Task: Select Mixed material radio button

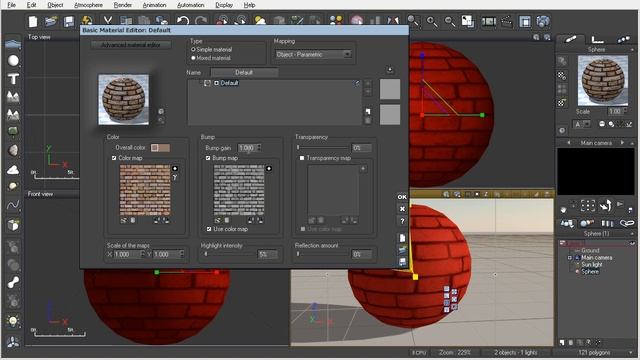Action: (x=193, y=58)
